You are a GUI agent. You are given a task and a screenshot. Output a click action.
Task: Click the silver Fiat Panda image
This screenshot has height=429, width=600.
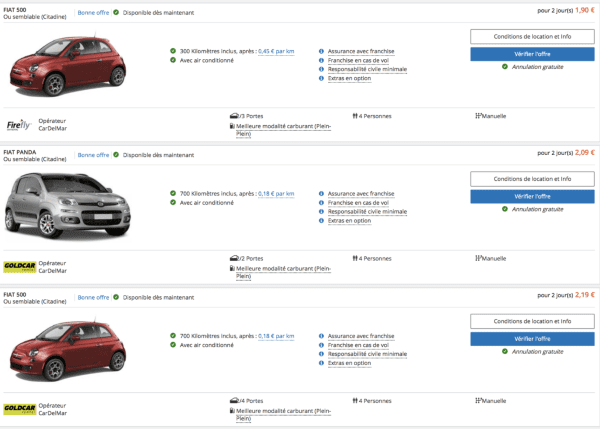pos(67,206)
